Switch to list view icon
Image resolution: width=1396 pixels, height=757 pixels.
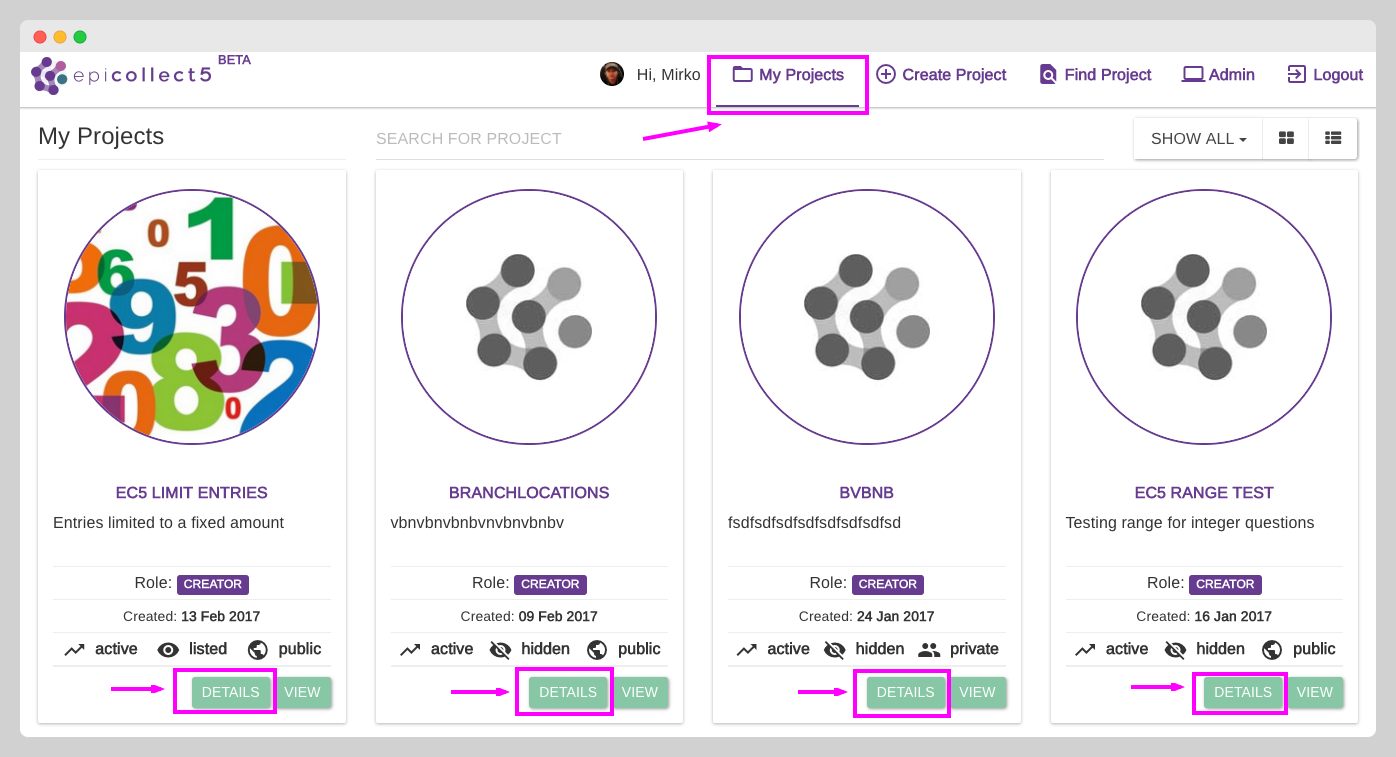tap(1332, 139)
